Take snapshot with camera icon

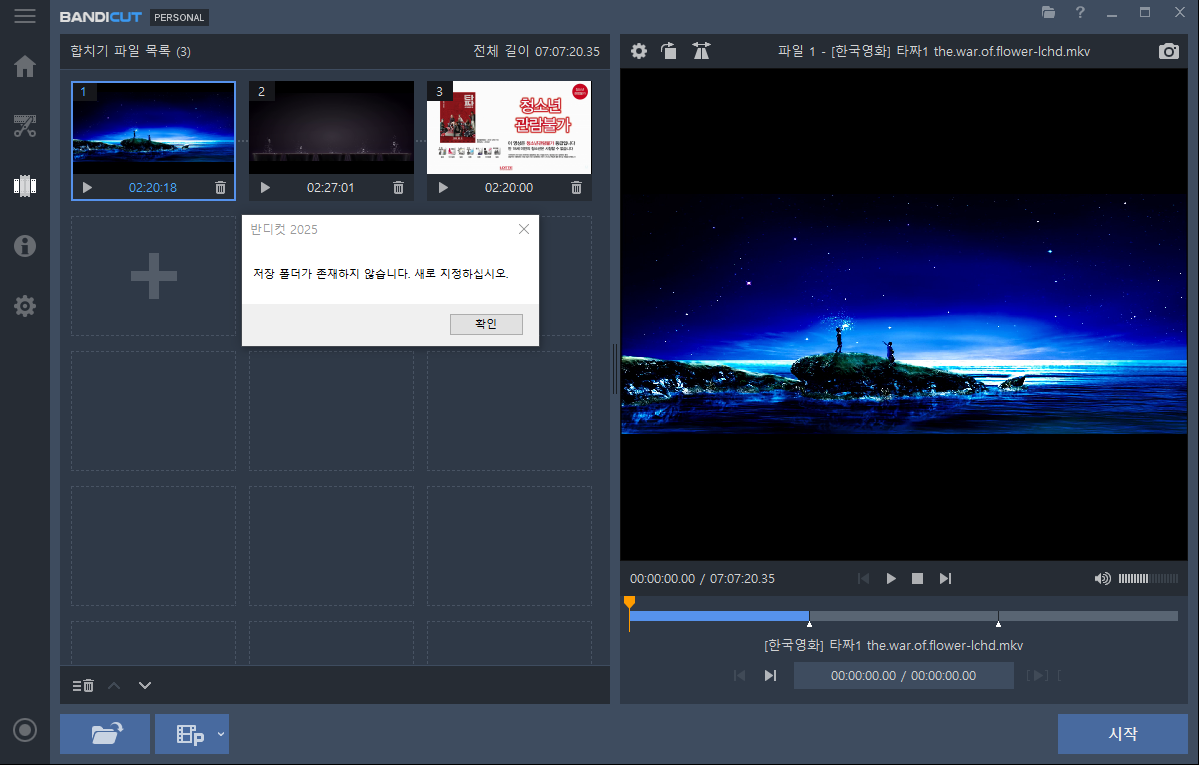click(x=1168, y=51)
